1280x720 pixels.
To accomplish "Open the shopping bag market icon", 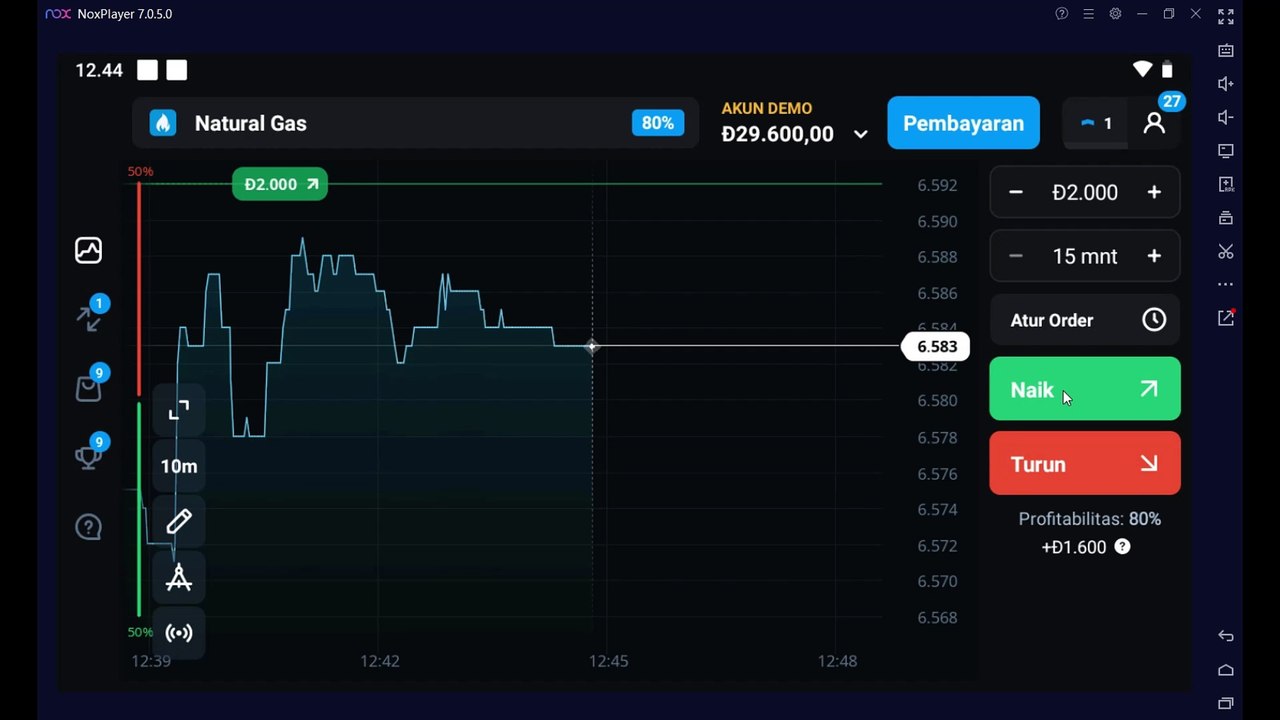I will [90, 386].
